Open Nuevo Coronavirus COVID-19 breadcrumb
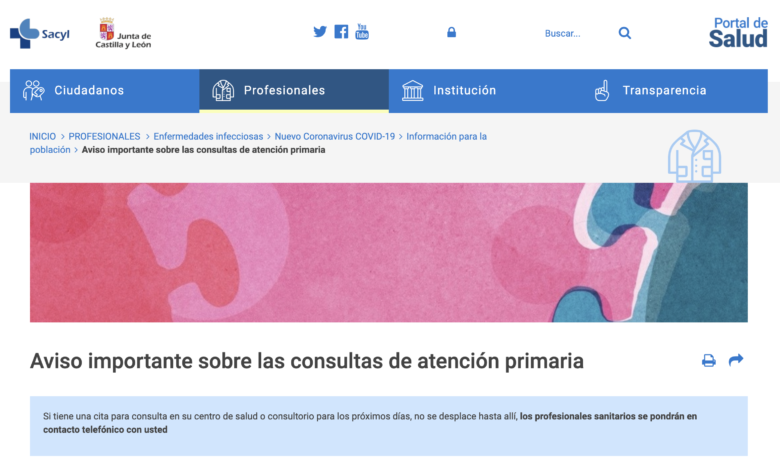This screenshot has height=470, width=780. (x=335, y=136)
